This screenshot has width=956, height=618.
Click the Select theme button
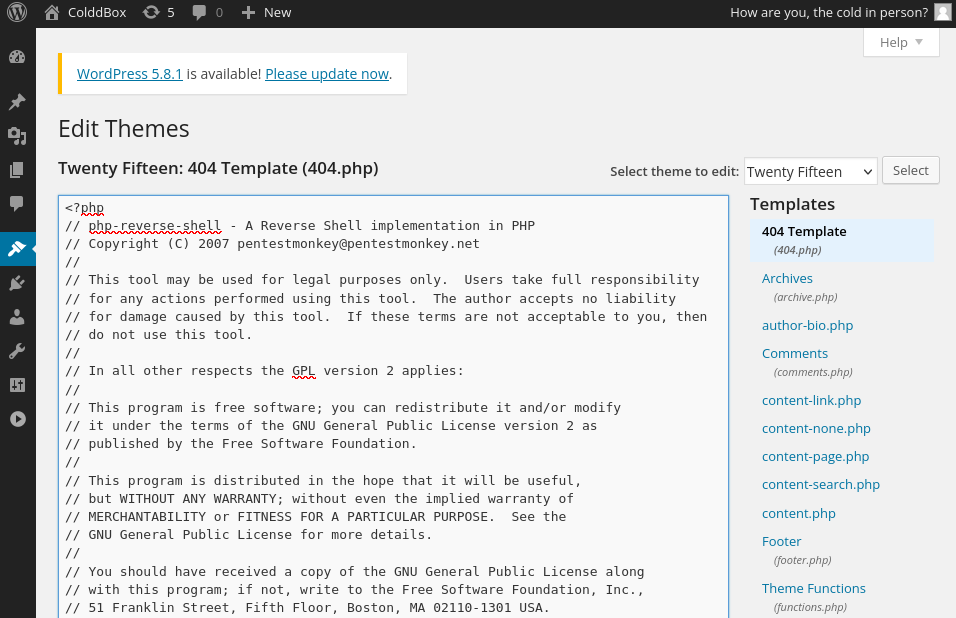pos(911,171)
